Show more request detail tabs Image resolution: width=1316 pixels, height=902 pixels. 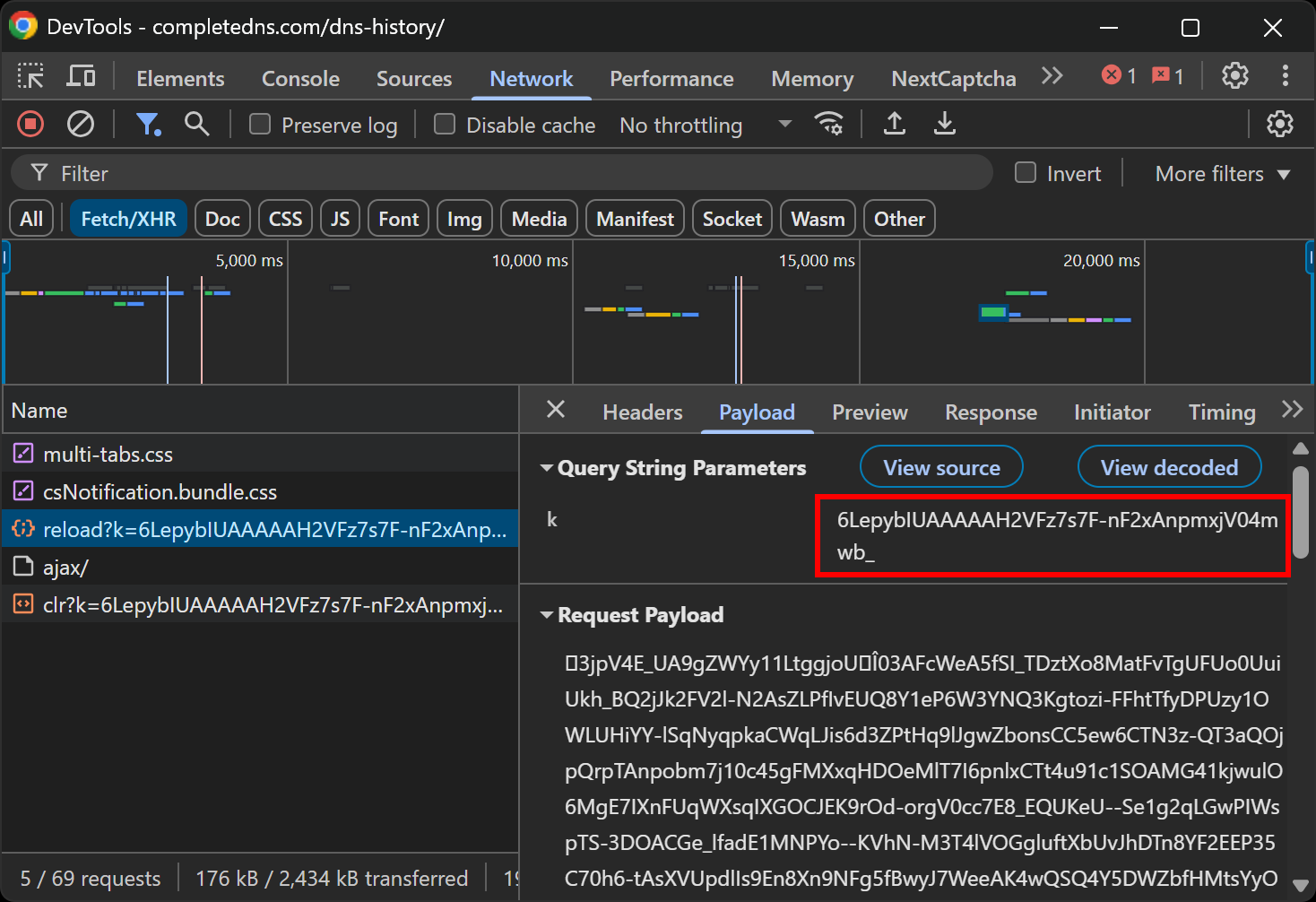pyautogui.click(x=1292, y=410)
